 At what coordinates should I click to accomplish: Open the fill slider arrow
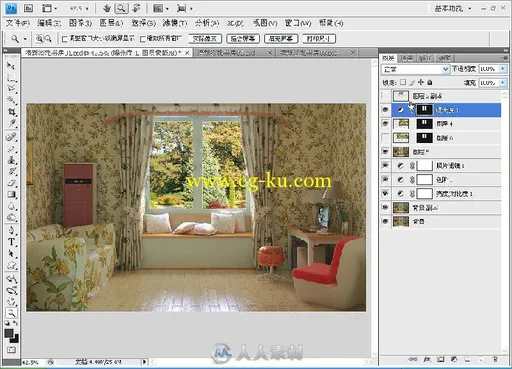point(503,82)
